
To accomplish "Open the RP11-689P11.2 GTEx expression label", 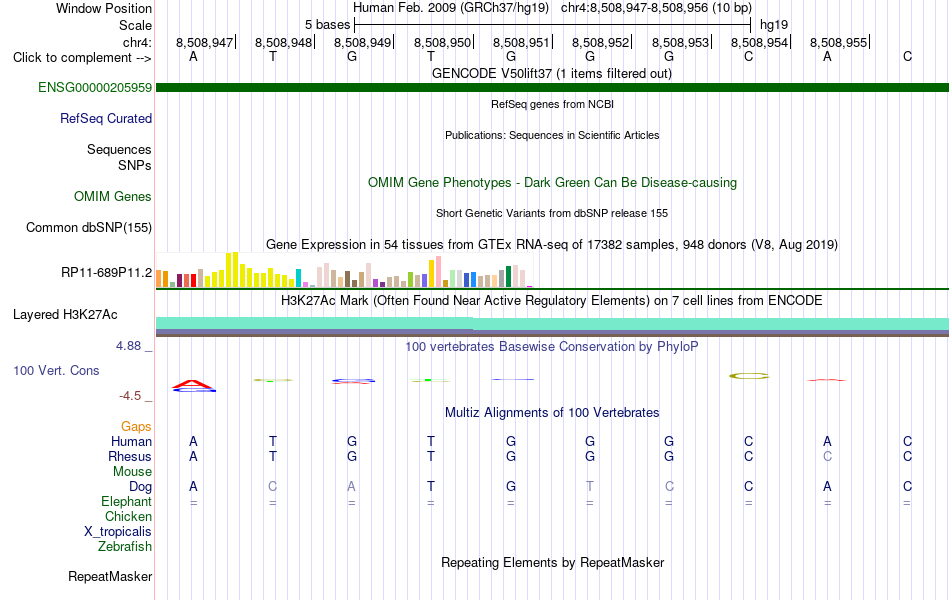I will (x=107, y=273).
